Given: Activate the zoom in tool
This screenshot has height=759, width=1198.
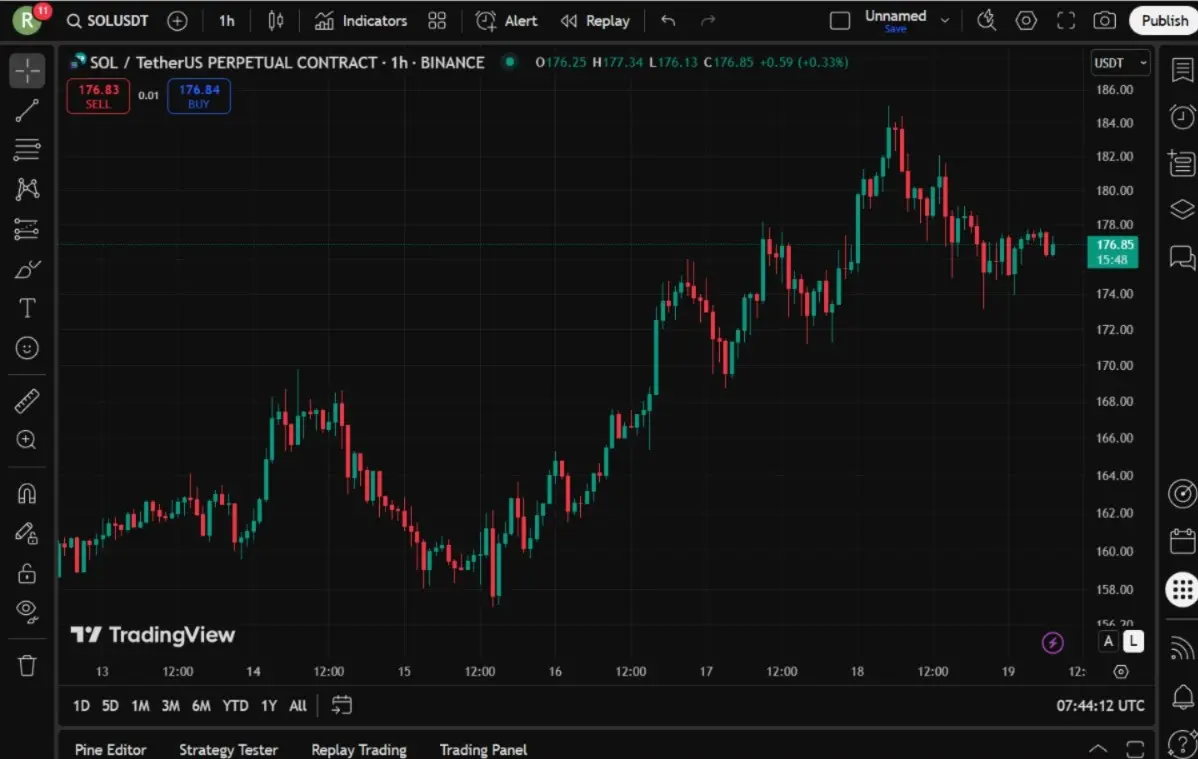Looking at the screenshot, I should [x=27, y=440].
